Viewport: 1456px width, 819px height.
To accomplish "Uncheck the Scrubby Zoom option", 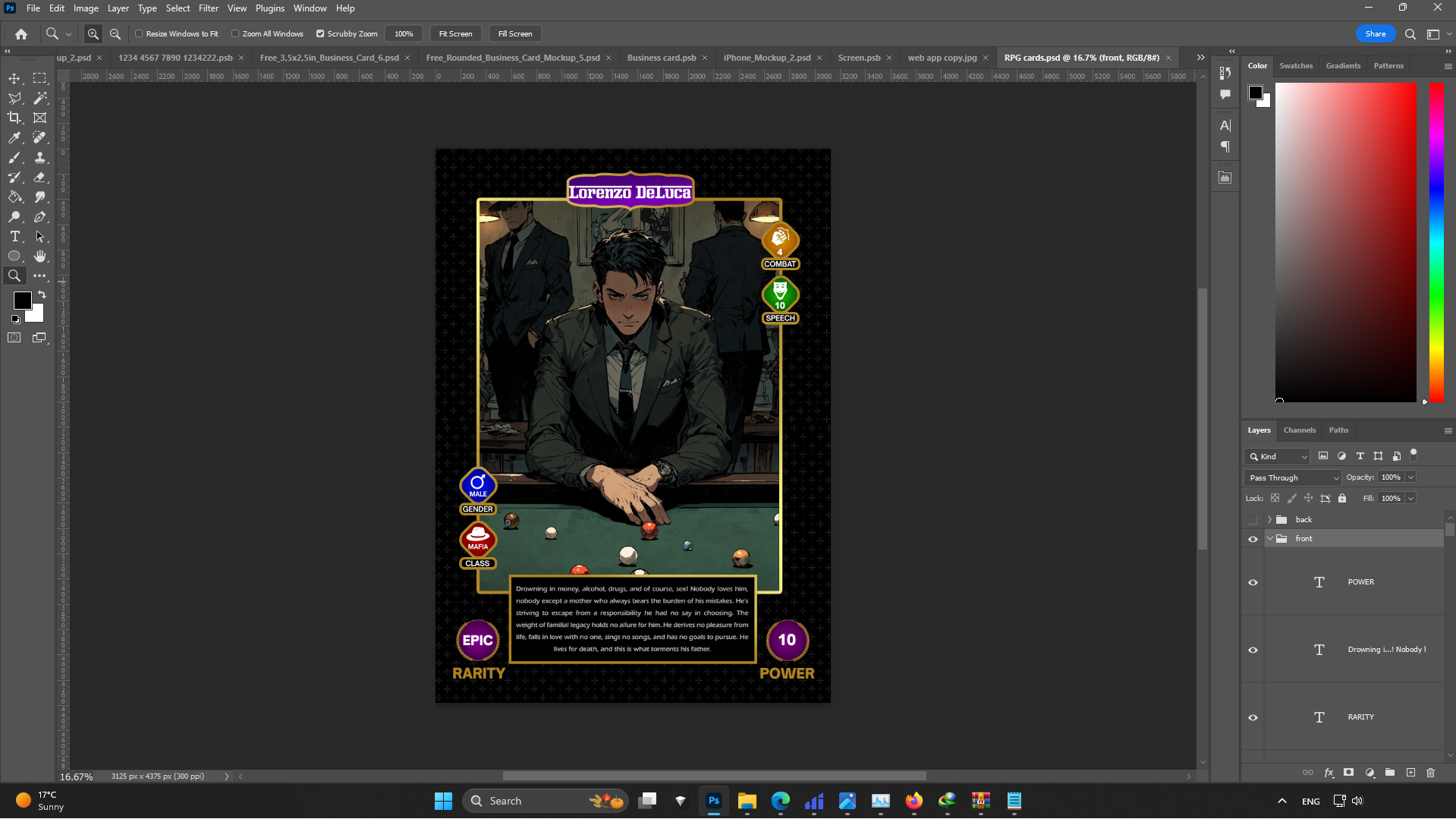I will point(320,33).
